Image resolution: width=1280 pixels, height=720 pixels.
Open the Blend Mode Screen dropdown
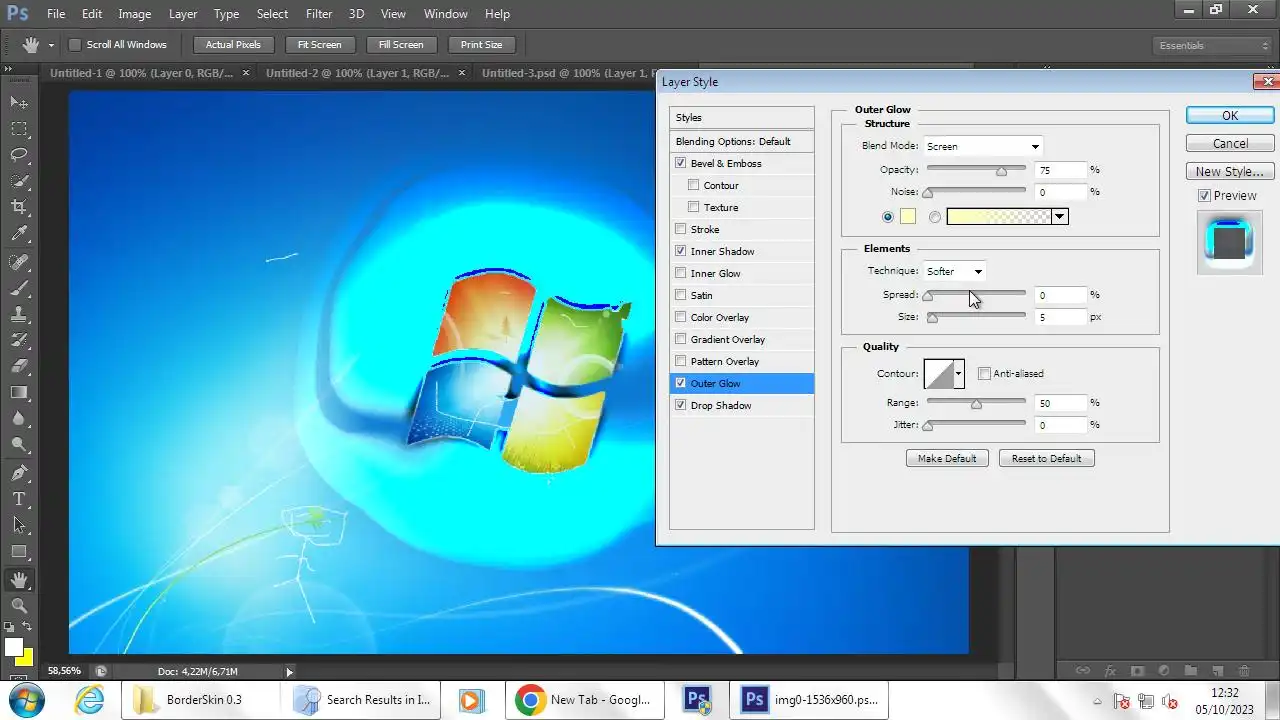982,146
